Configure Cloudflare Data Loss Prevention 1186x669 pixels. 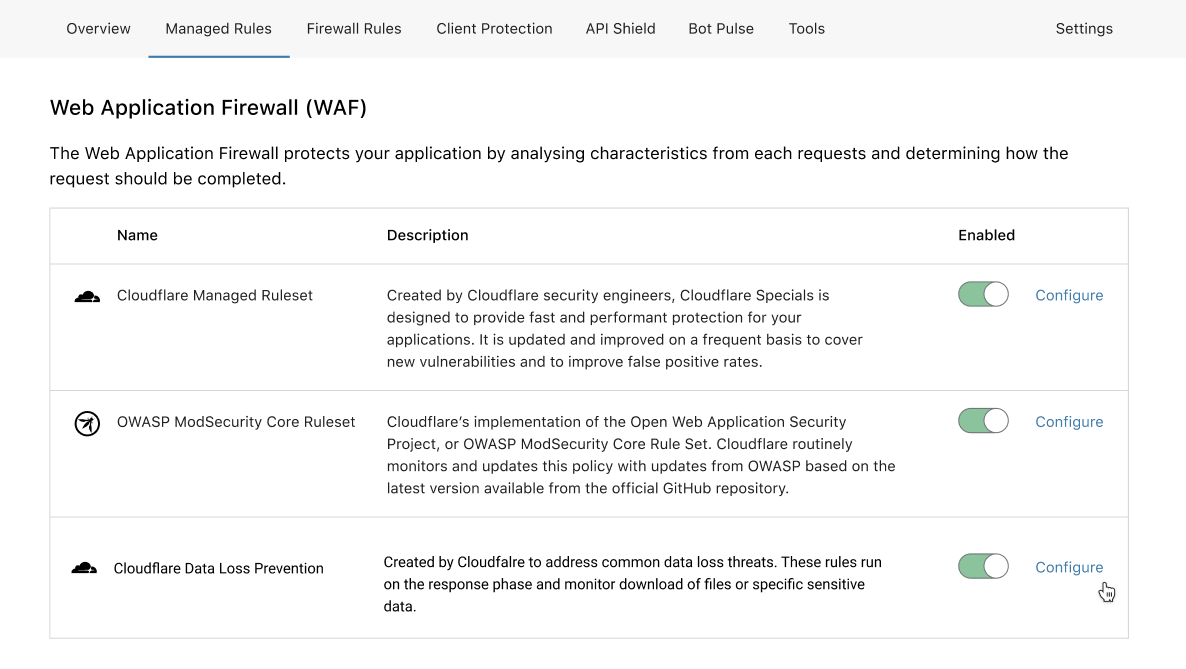click(x=1069, y=567)
